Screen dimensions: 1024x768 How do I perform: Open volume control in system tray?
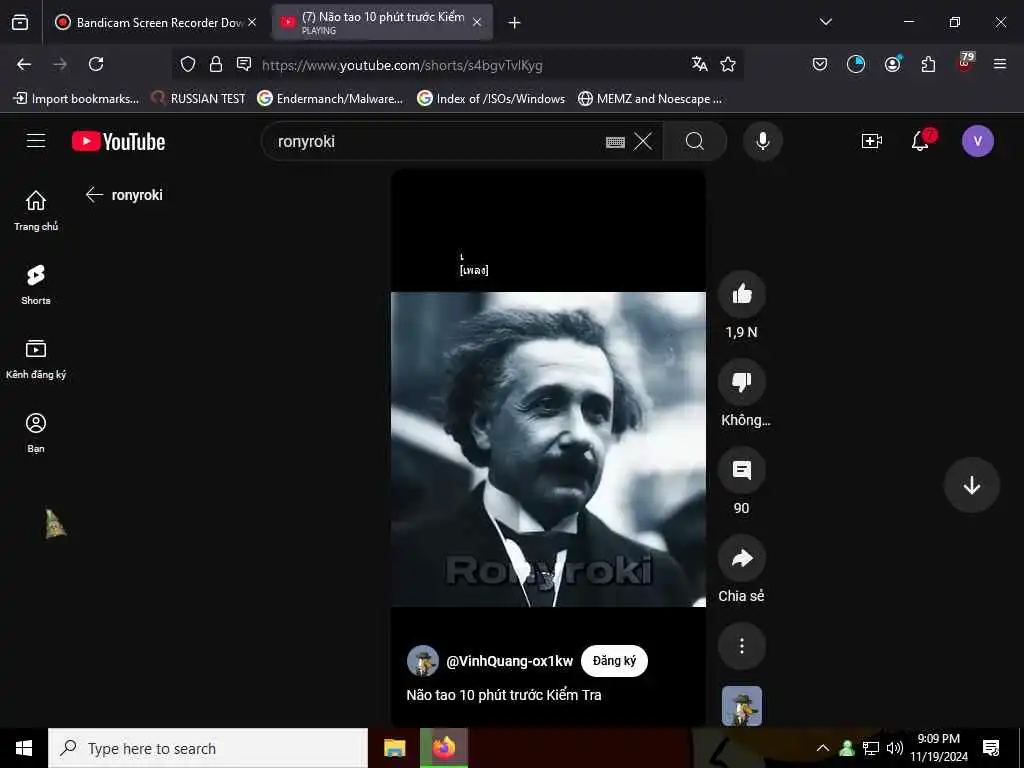(895, 748)
